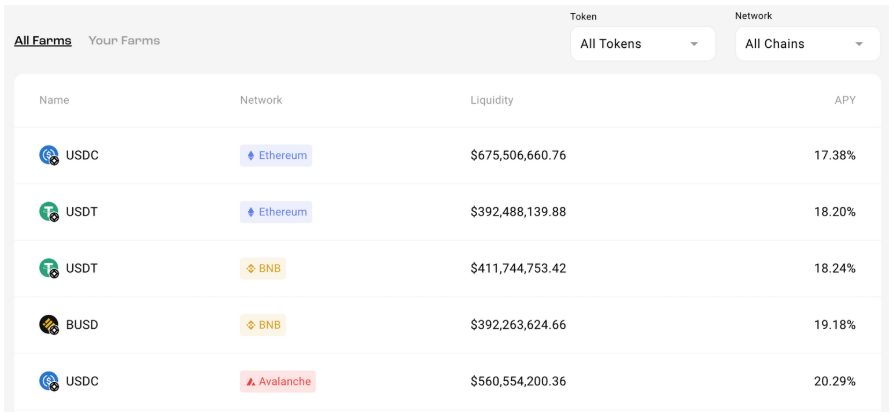This screenshot has width=894, height=418.
Task: Expand the Token filter dropdown arrow
Action: [694, 44]
